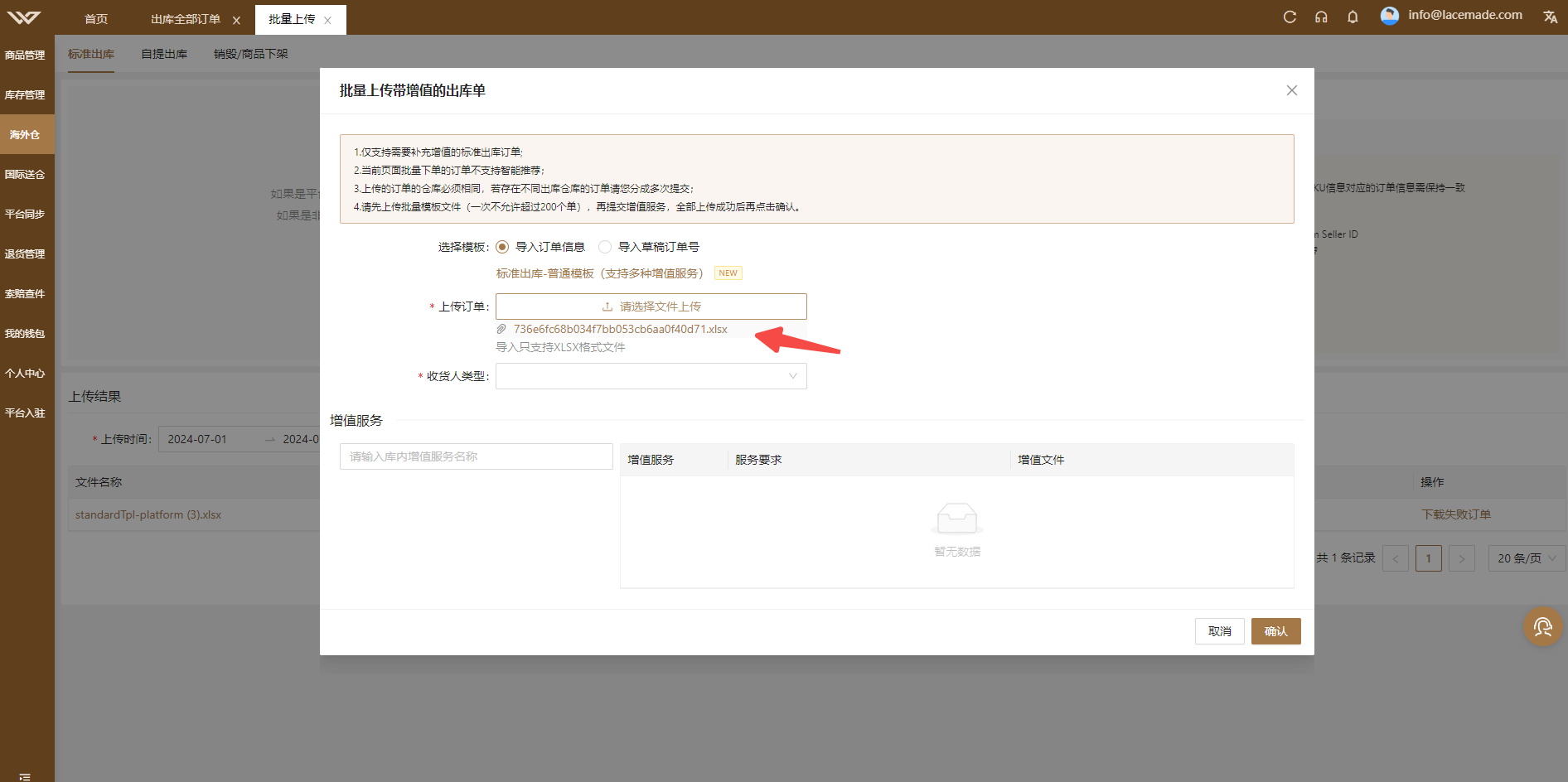The width and height of the screenshot is (1568, 782).
Task: Click uploaded file 736e6fc68b034f7bb053cb6aa0f40d71.xlsx
Action: coord(620,329)
